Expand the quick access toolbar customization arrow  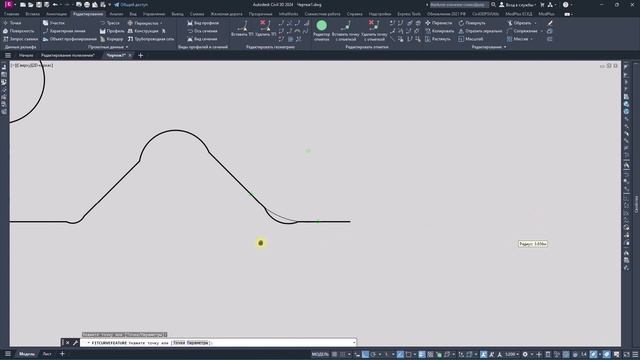tap(109, 5)
